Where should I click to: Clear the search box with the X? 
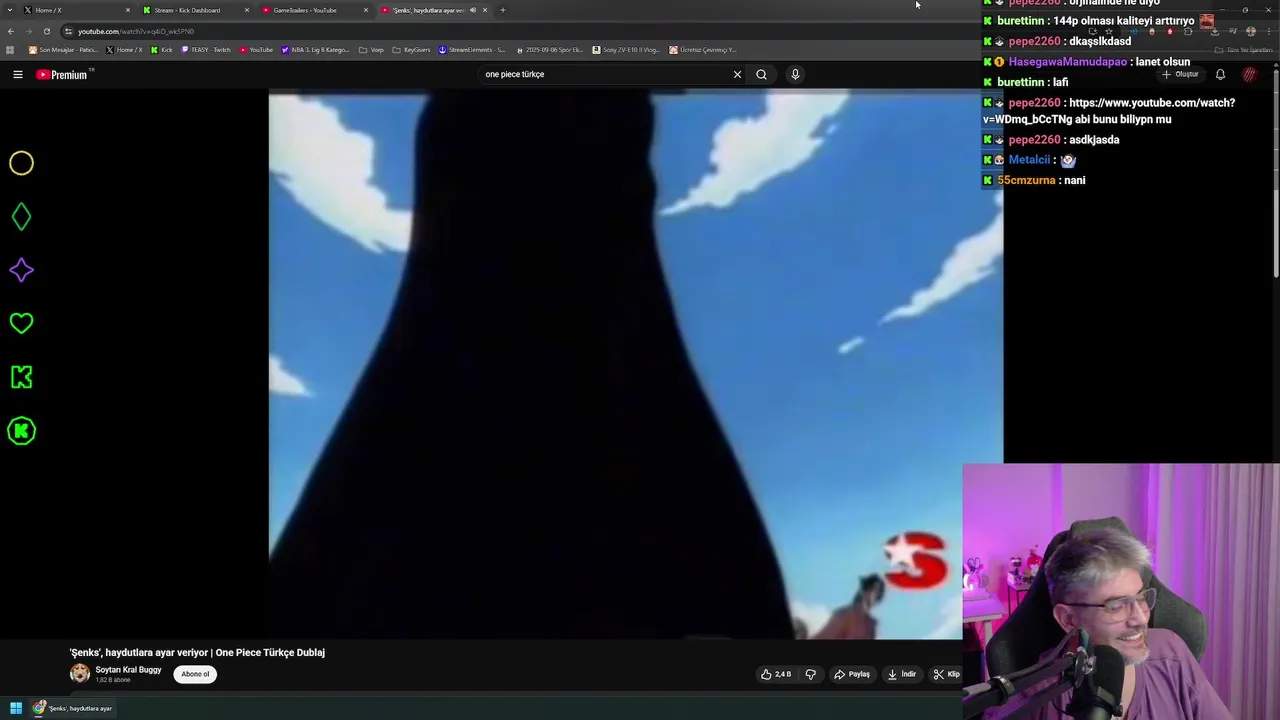(x=737, y=74)
